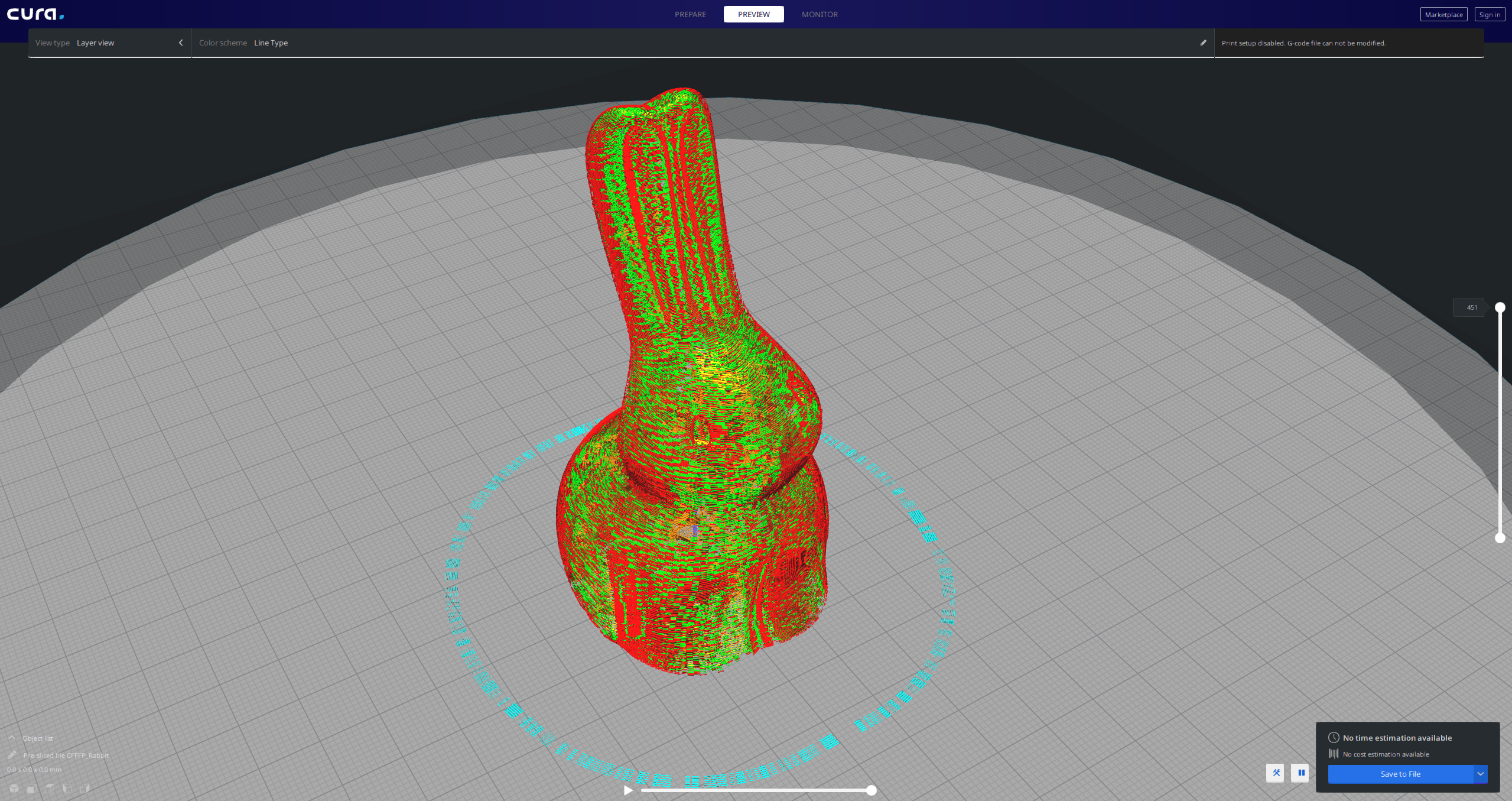The width and height of the screenshot is (1512, 801).
Task: Click the print setup pencil icon
Action: [1203, 43]
